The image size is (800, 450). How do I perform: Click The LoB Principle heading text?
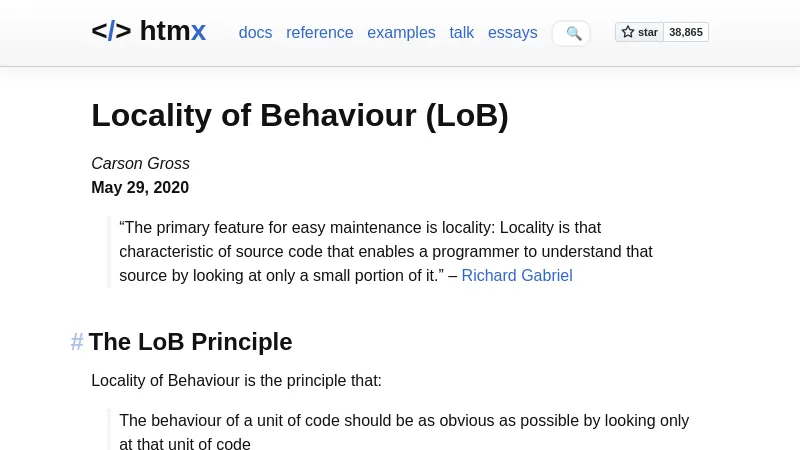pos(190,342)
